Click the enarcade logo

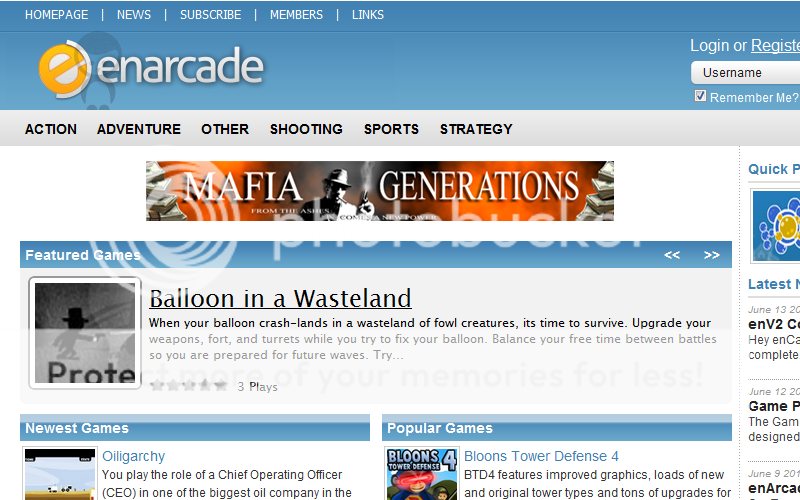pos(151,68)
